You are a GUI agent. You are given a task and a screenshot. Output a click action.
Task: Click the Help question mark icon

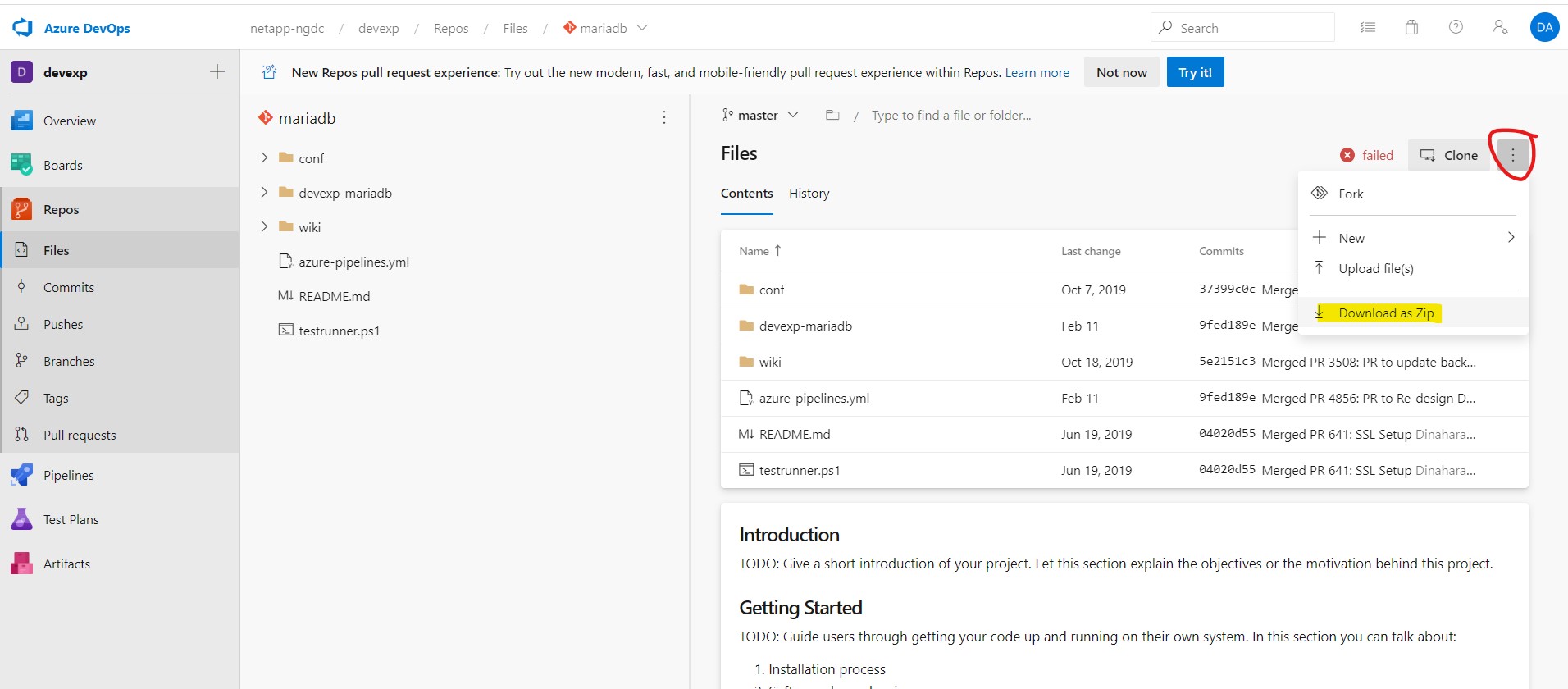click(x=1456, y=27)
